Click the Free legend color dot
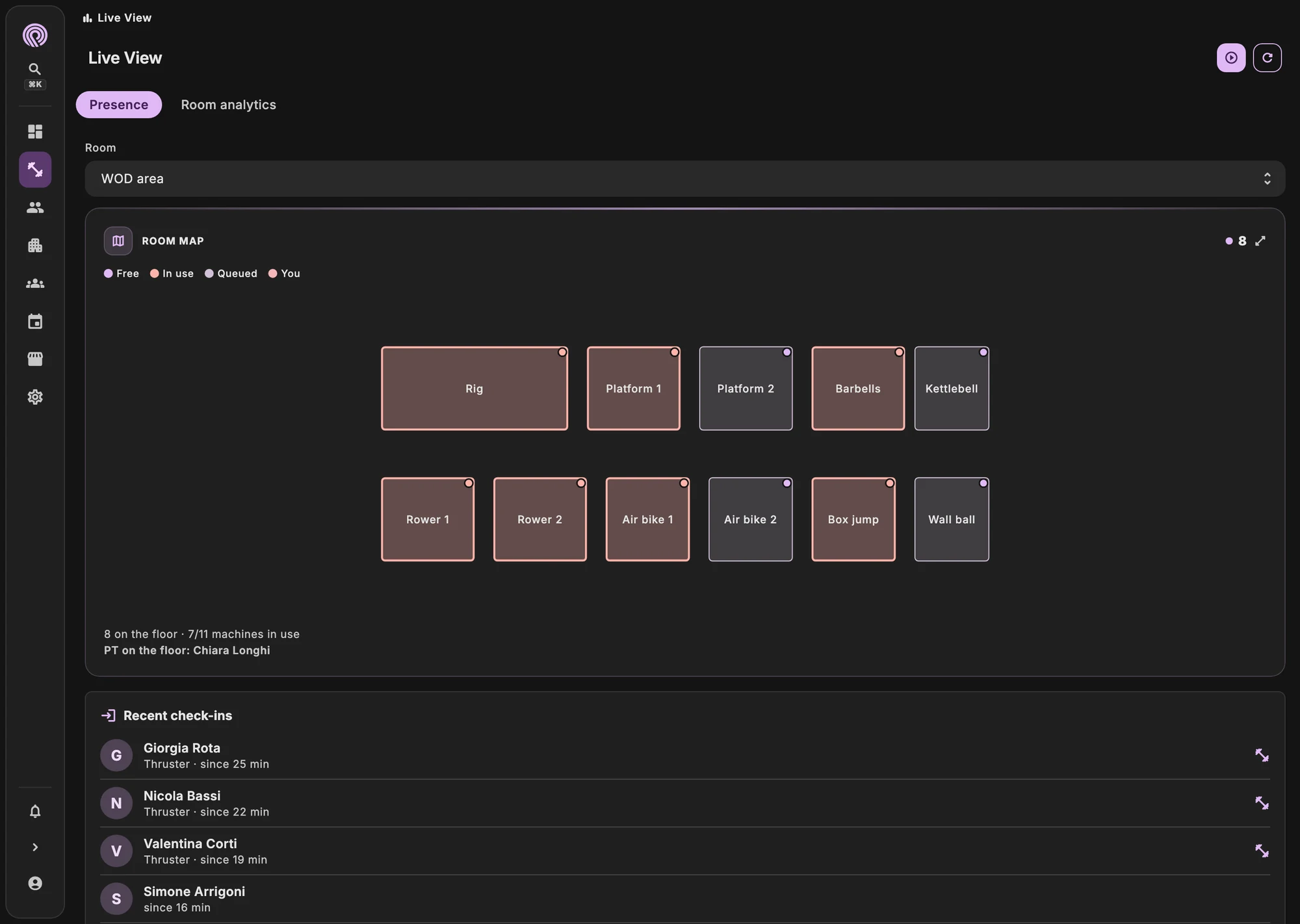 (x=108, y=274)
